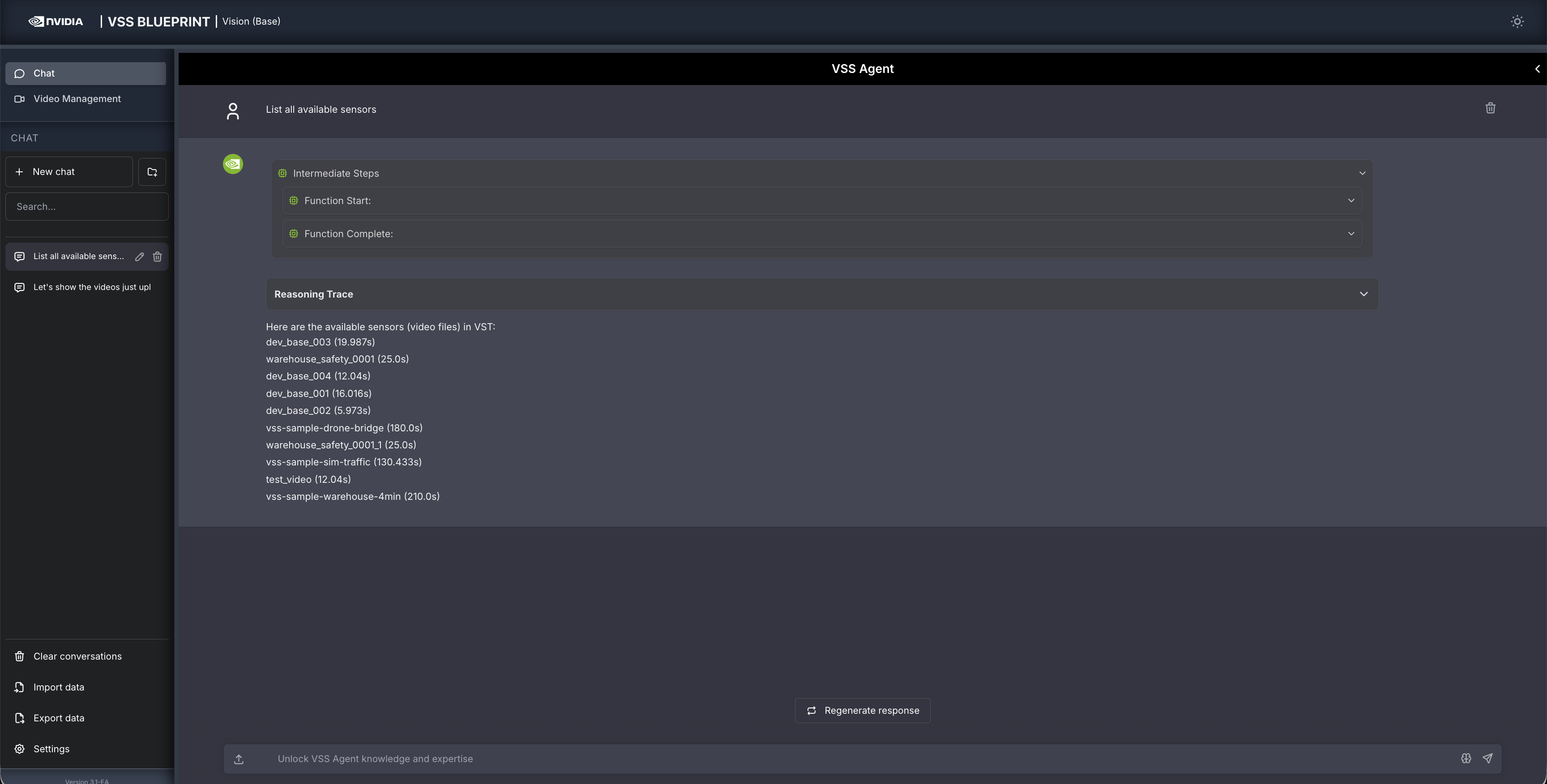Screen dimensions: 1547x784
Task: Click the upload attachment icon in message bar
Action: coord(239,759)
